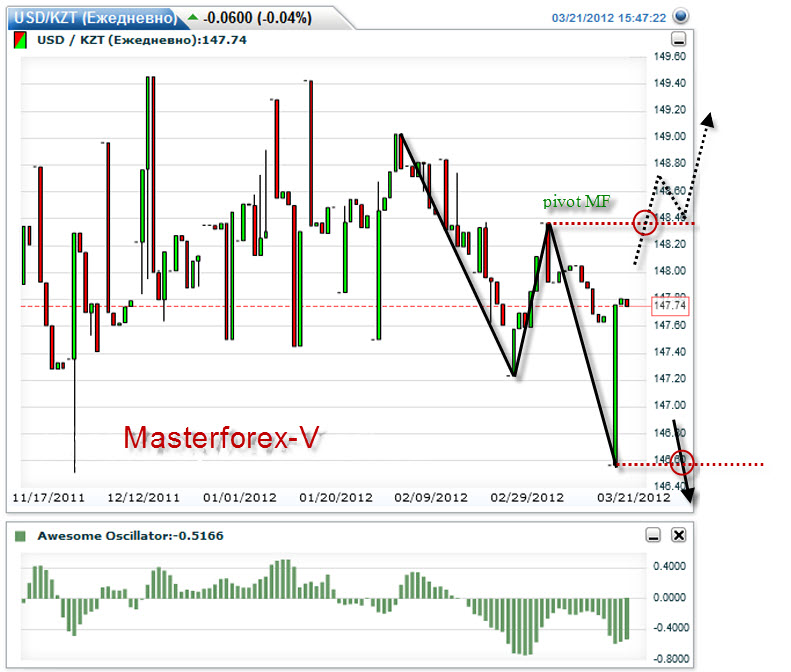The width and height of the screenshot is (791, 672).
Task: Click the 01/20/2012 date axis label
Action: click(x=335, y=498)
